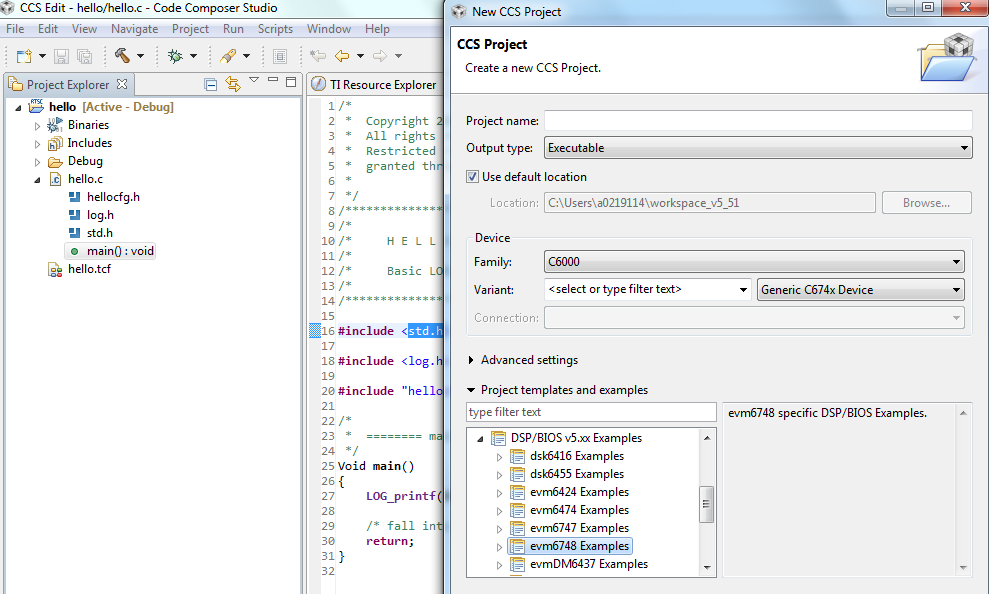Select evmDM6437 Examples in templates tree

coord(588,564)
